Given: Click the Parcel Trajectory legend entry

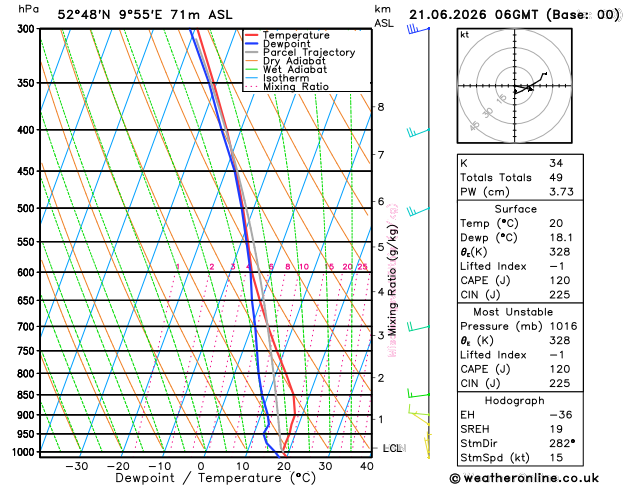Looking at the screenshot, I should click(300, 52).
